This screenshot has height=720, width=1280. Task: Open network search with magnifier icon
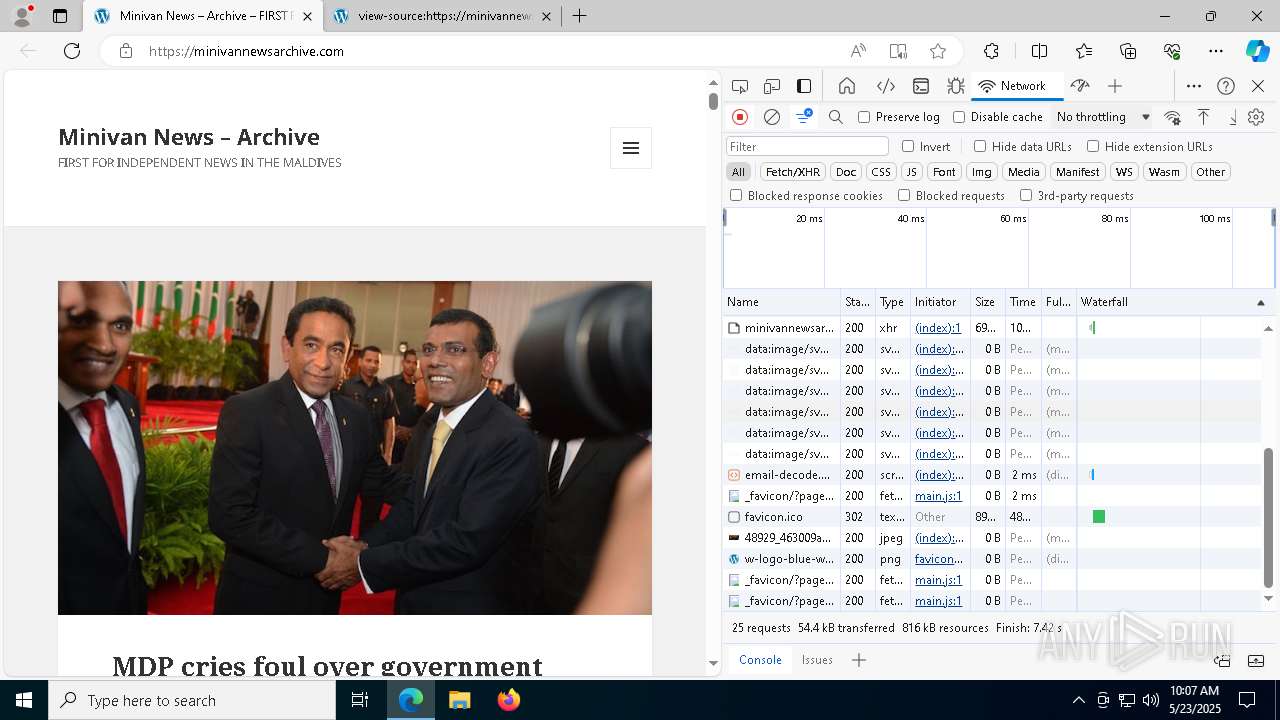coord(836,117)
